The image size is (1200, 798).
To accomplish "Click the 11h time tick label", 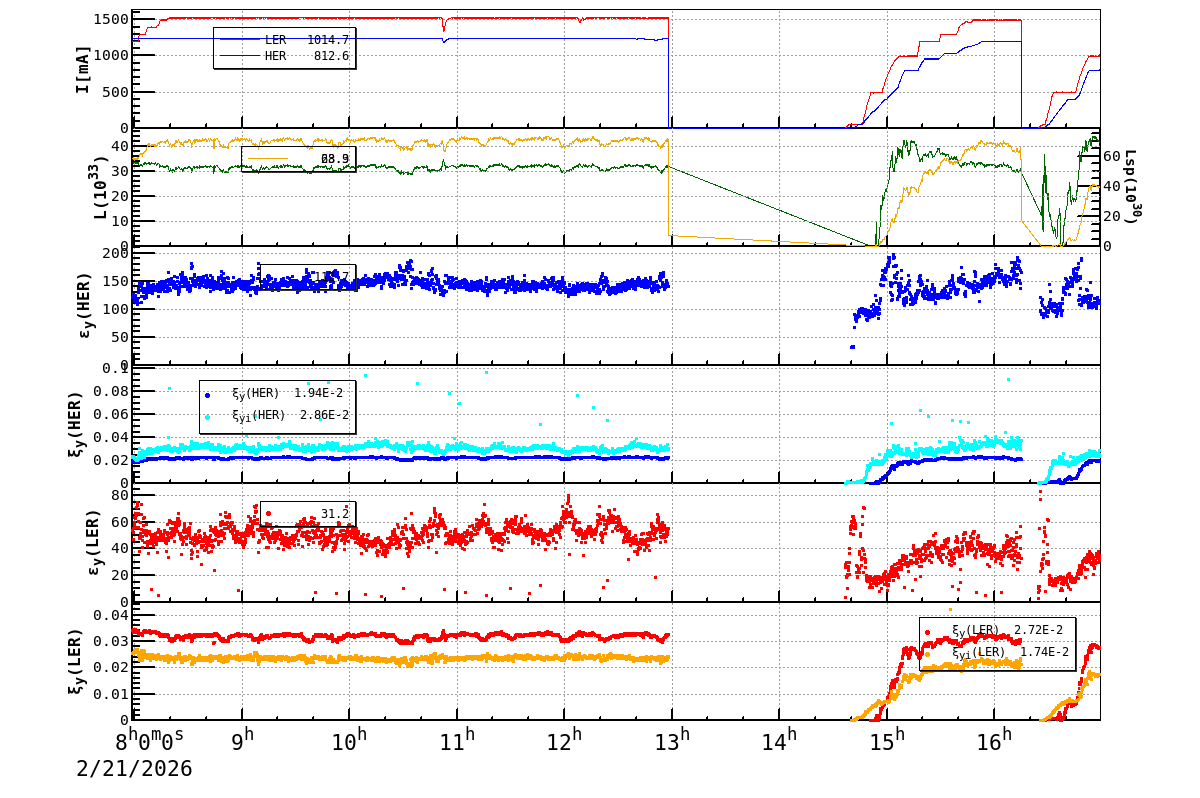I will (x=459, y=741).
